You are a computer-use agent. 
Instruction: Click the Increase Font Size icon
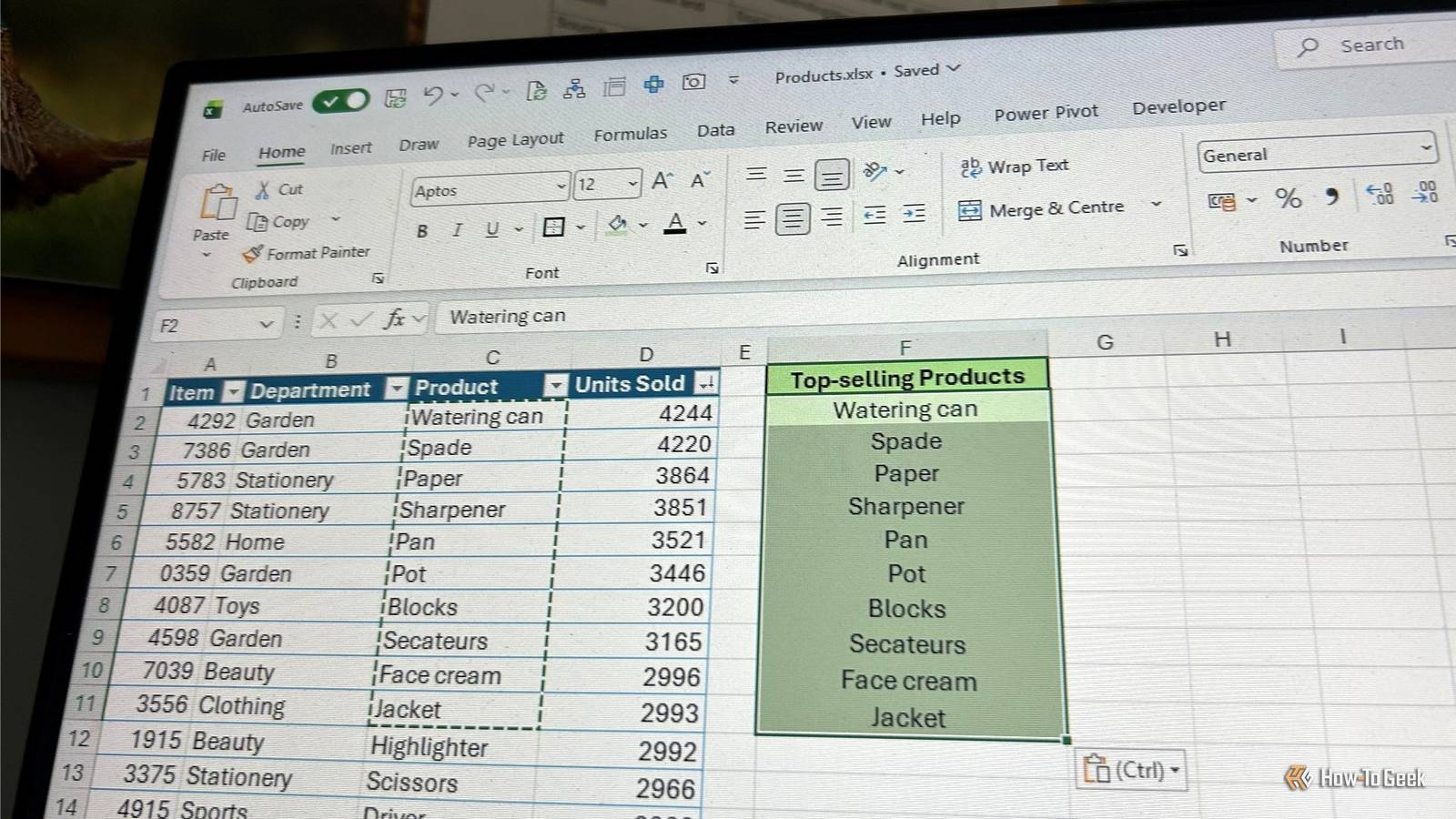662,181
